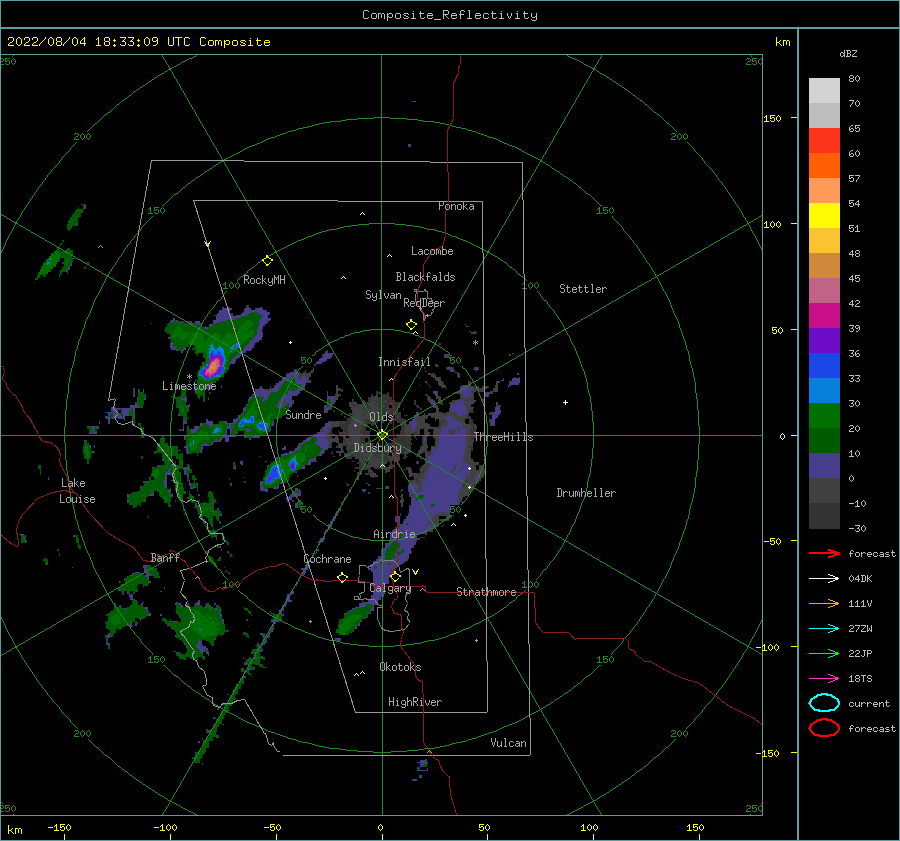Image resolution: width=900 pixels, height=841 pixels.
Task: Select the yellow 51-54 dBZ color swatch
Action: click(824, 216)
